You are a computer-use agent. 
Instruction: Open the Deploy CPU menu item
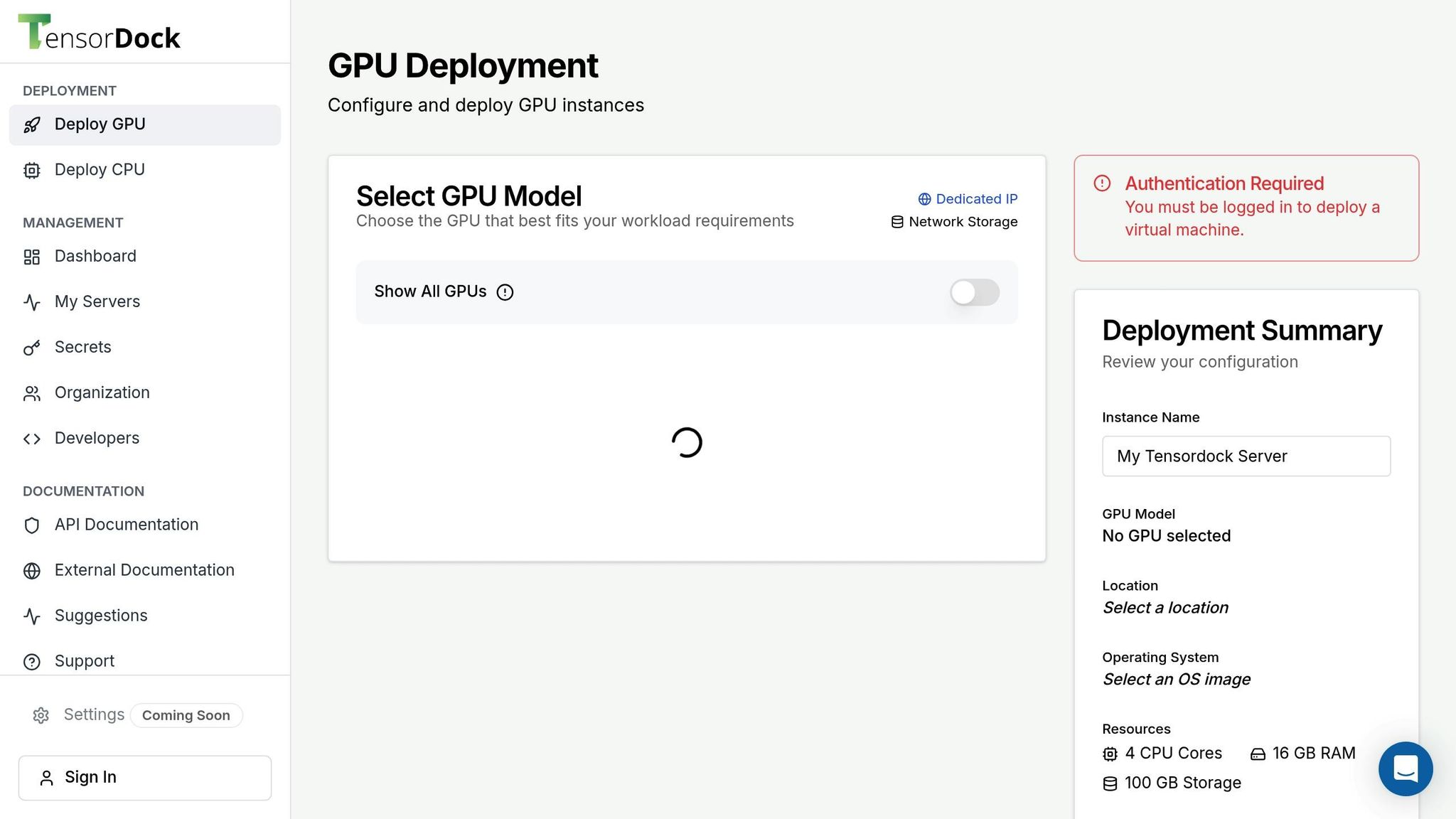click(x=145, y=171)
